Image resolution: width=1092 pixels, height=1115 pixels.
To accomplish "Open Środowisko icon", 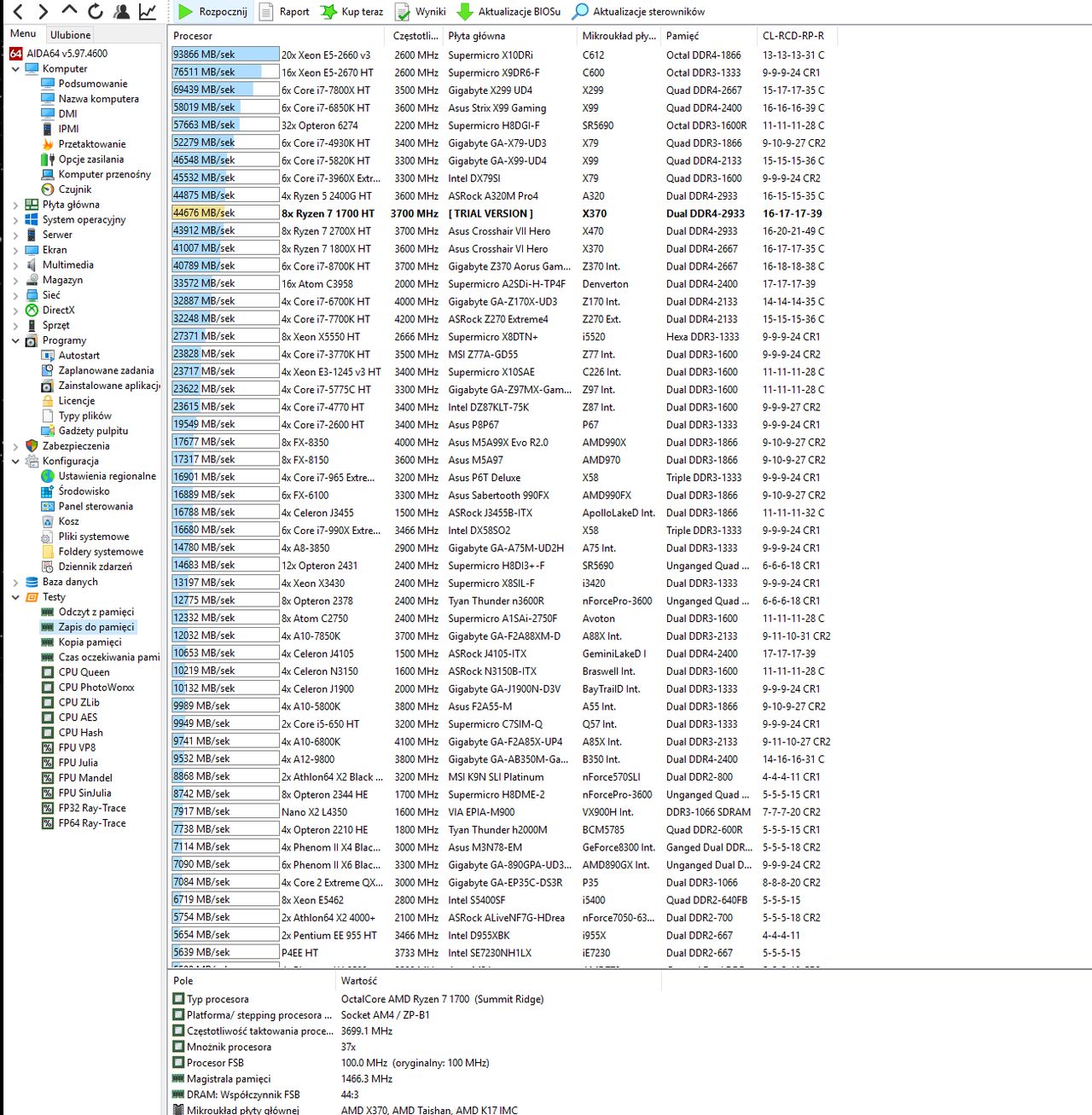I will point(48,491).
